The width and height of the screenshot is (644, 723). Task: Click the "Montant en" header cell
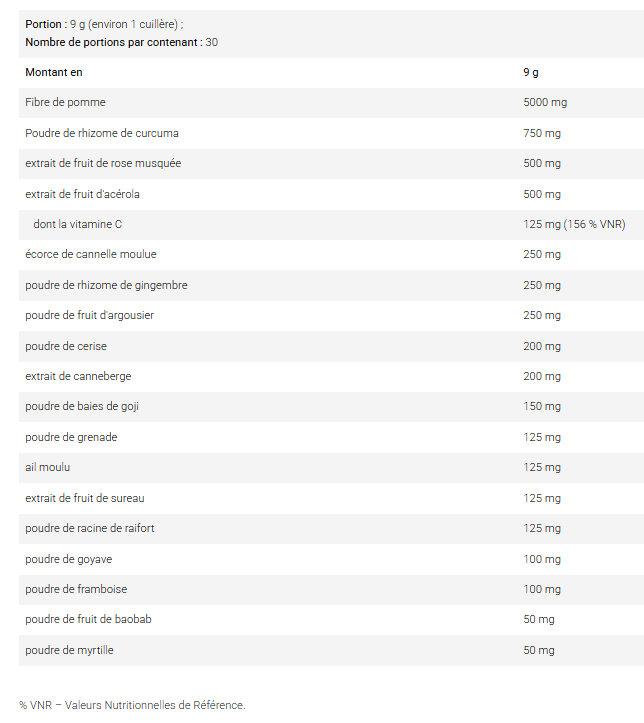tap(54, 72)
